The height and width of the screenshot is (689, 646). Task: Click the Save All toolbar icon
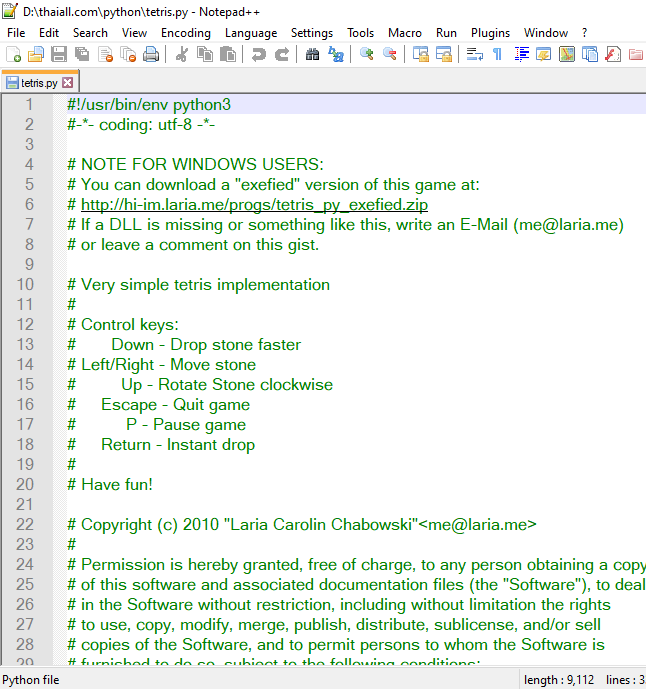coord(82,54)
